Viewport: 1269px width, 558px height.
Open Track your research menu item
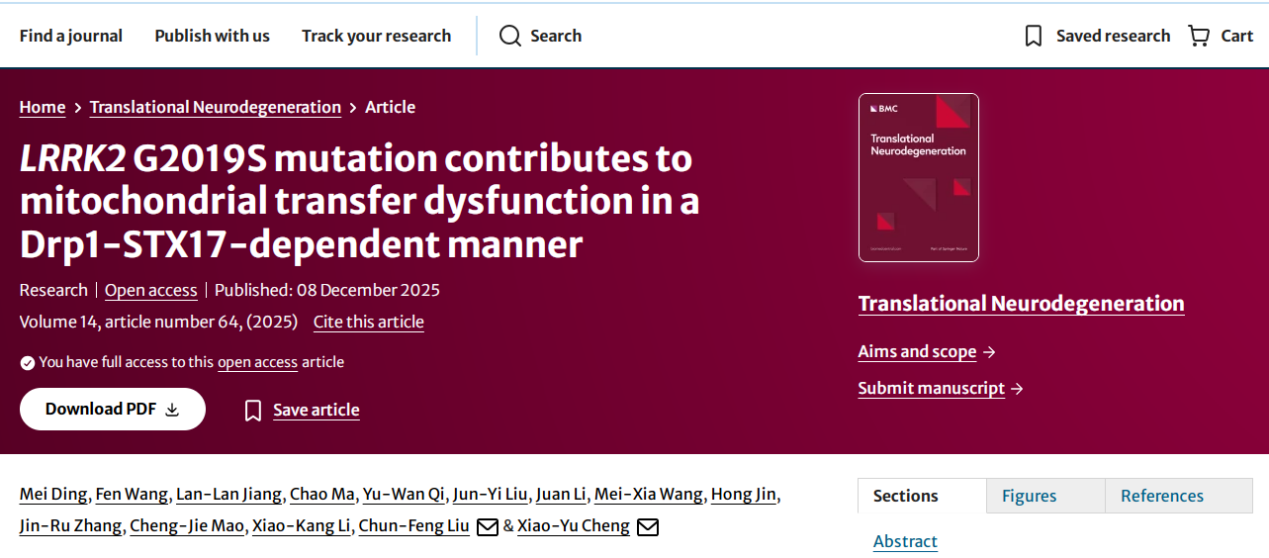coord(376,36)
